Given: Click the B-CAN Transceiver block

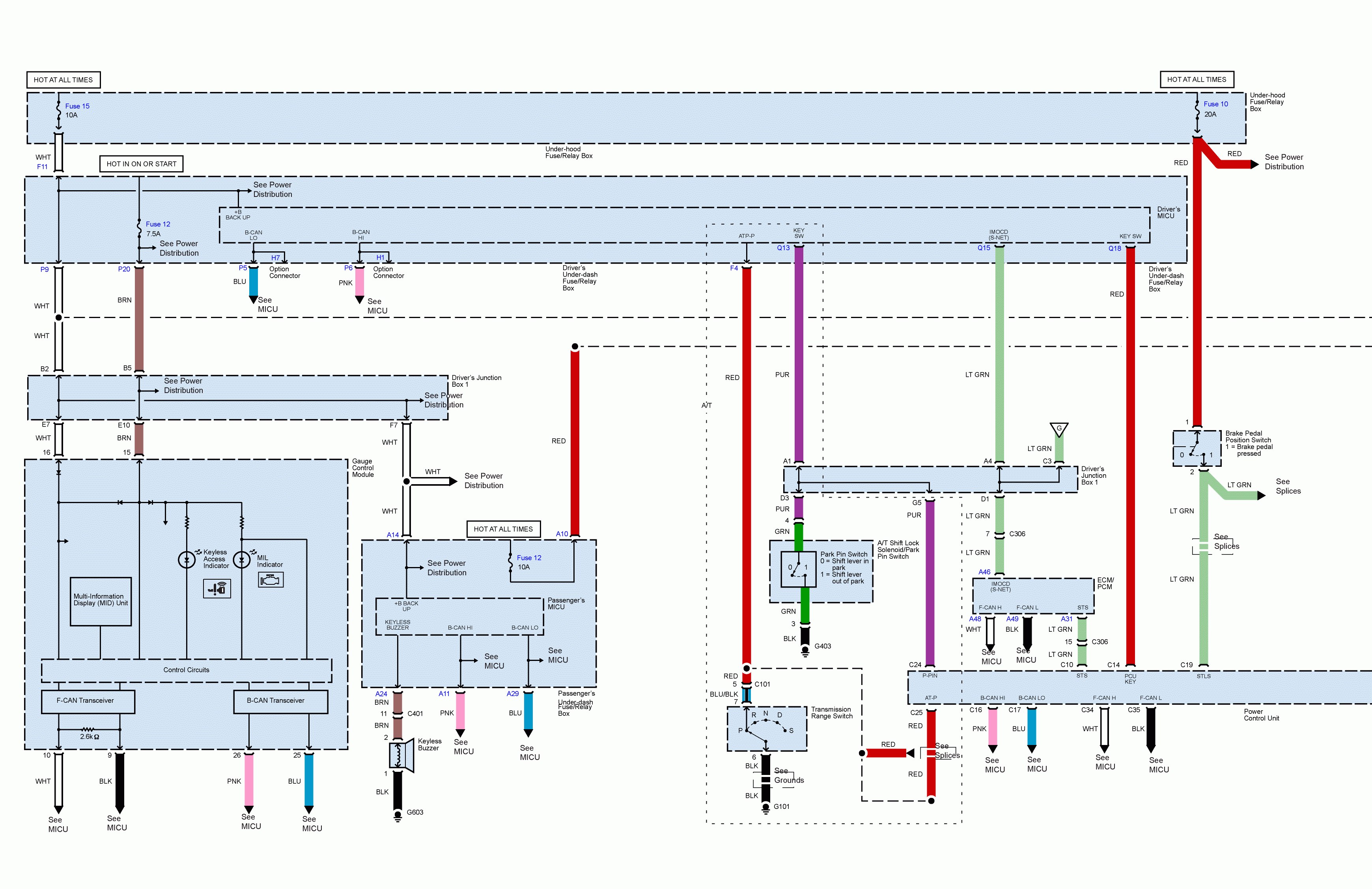Looking at the screenshot, I should [x=280, y=700].
